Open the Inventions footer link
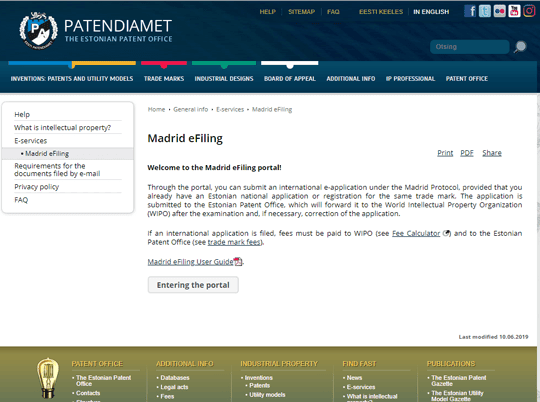The width and height of the screenshot is (540, 402). coord(258,378)
